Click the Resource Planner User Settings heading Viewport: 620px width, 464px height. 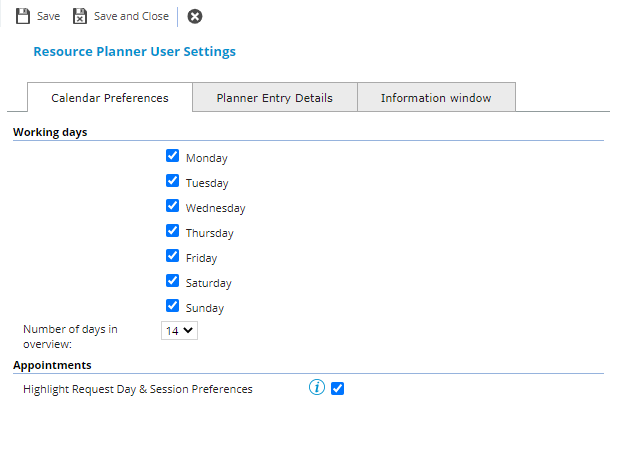tap(135, 51)
